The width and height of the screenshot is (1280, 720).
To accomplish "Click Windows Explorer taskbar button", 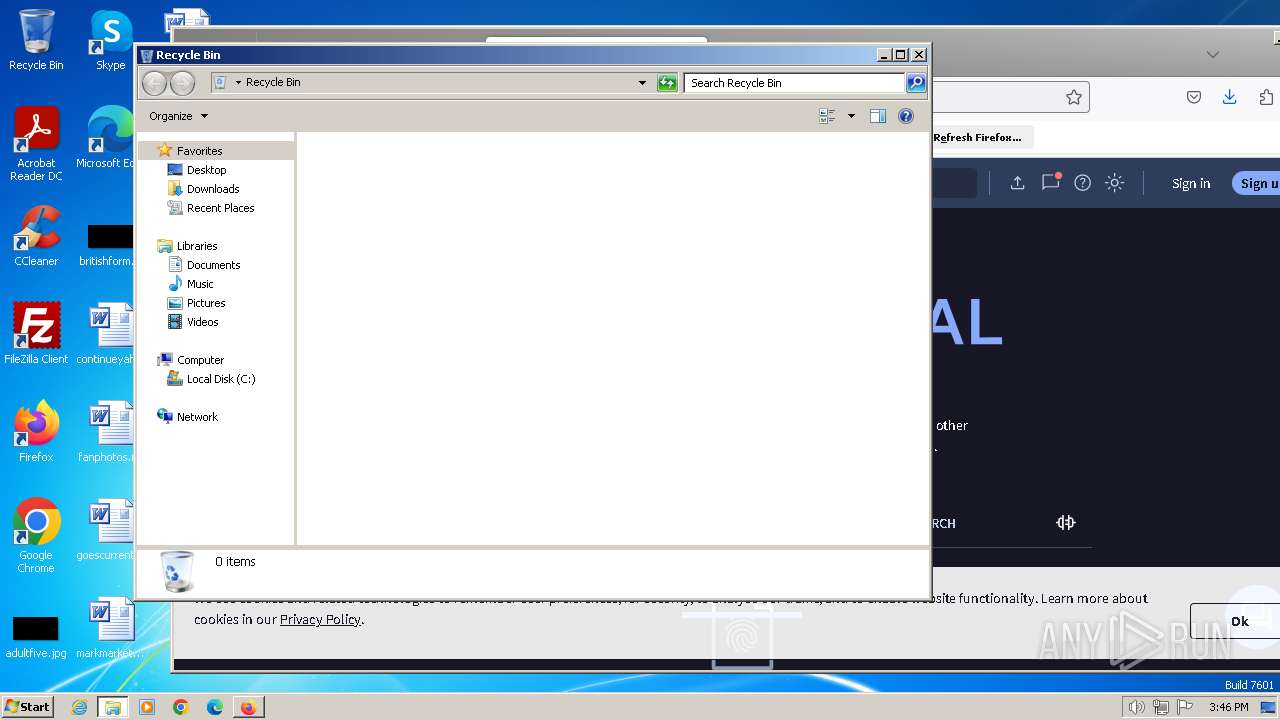I will pyautogui.click(x=113, y=707).
